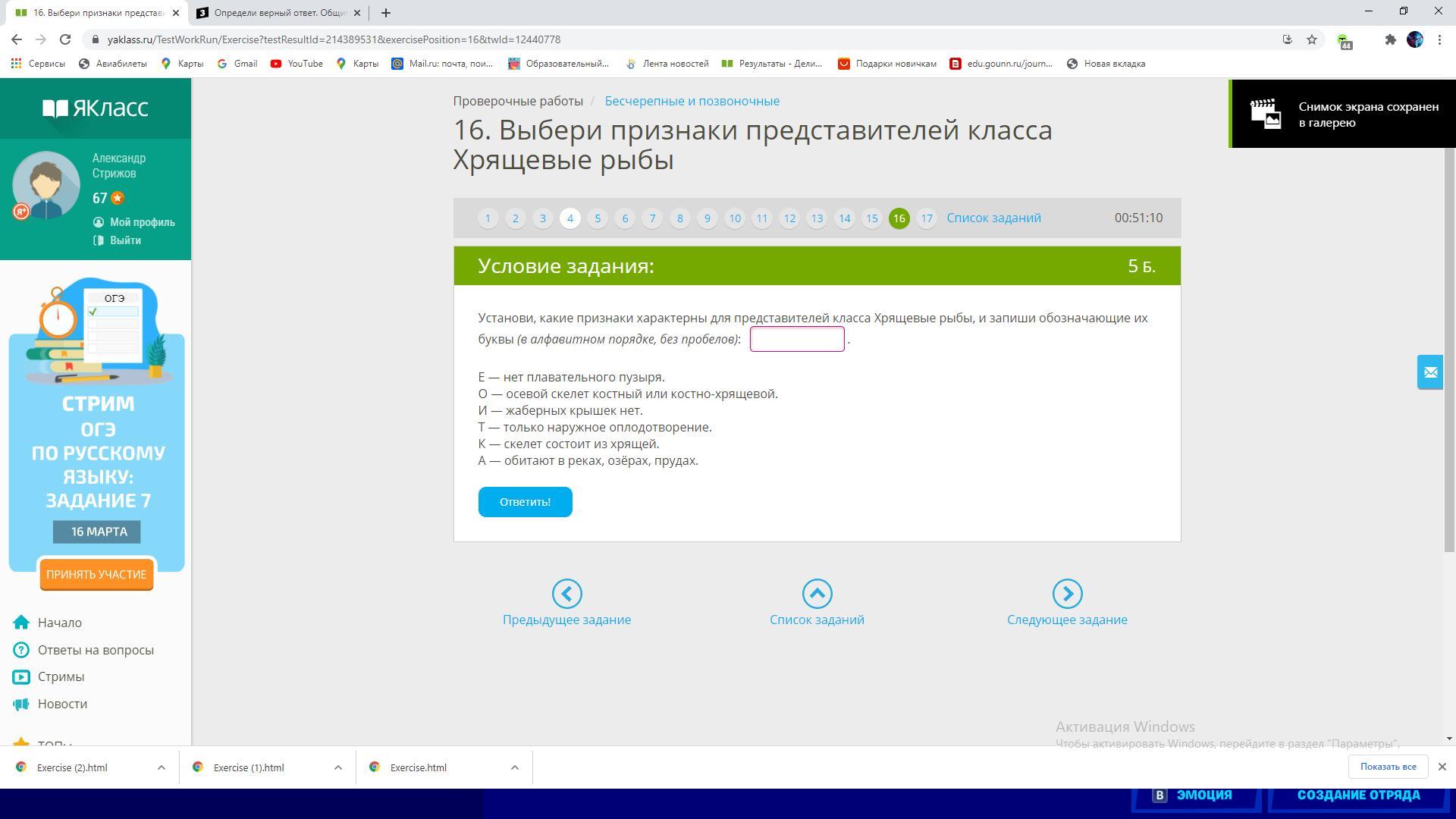Screen dimensions: 1456x819
Task: Expand Exercise (2).html download options
Action: 162,767
